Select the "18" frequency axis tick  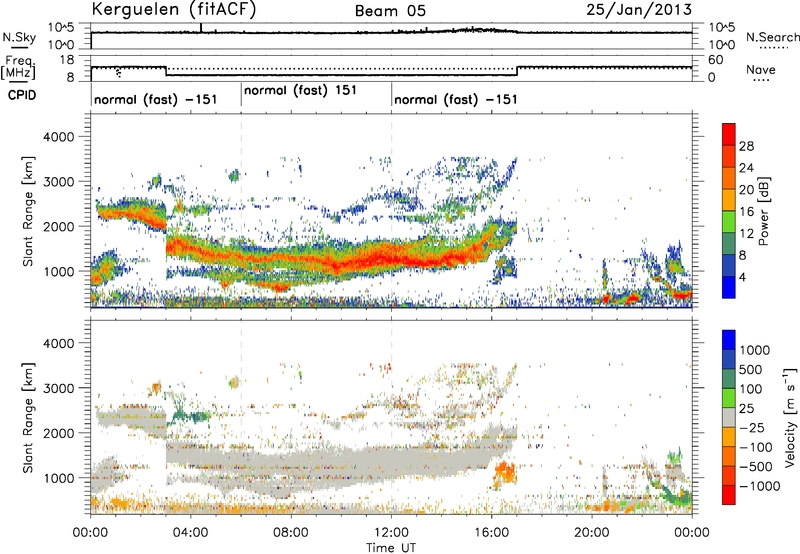(x=67, y=60)
